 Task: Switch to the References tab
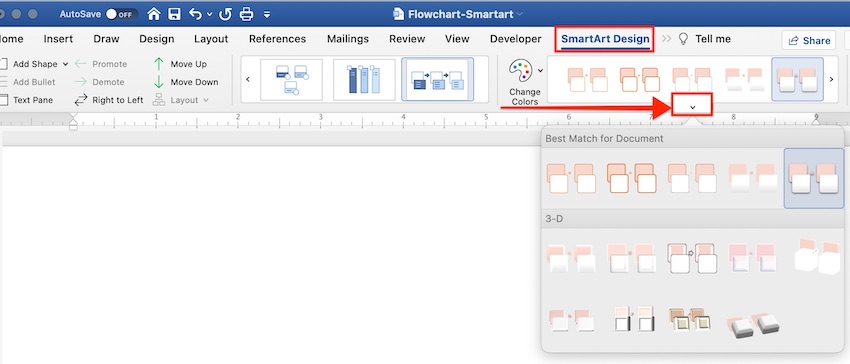tap(278, 39)
